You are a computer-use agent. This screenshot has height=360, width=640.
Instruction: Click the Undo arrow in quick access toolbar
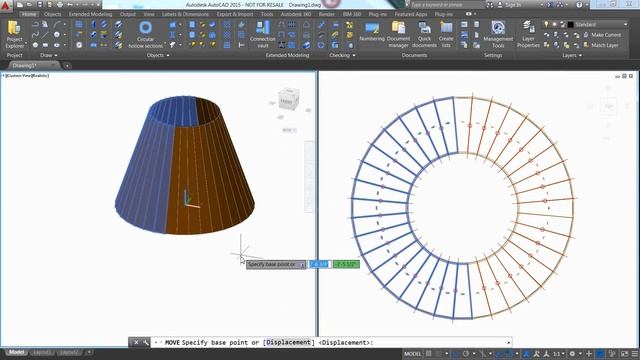70,4
